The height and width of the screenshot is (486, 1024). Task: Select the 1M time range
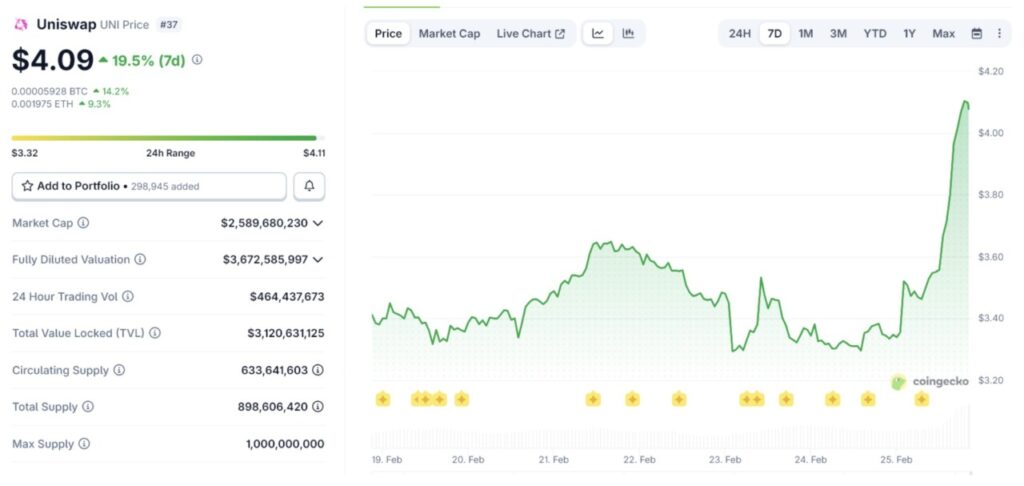pos(805,34)
